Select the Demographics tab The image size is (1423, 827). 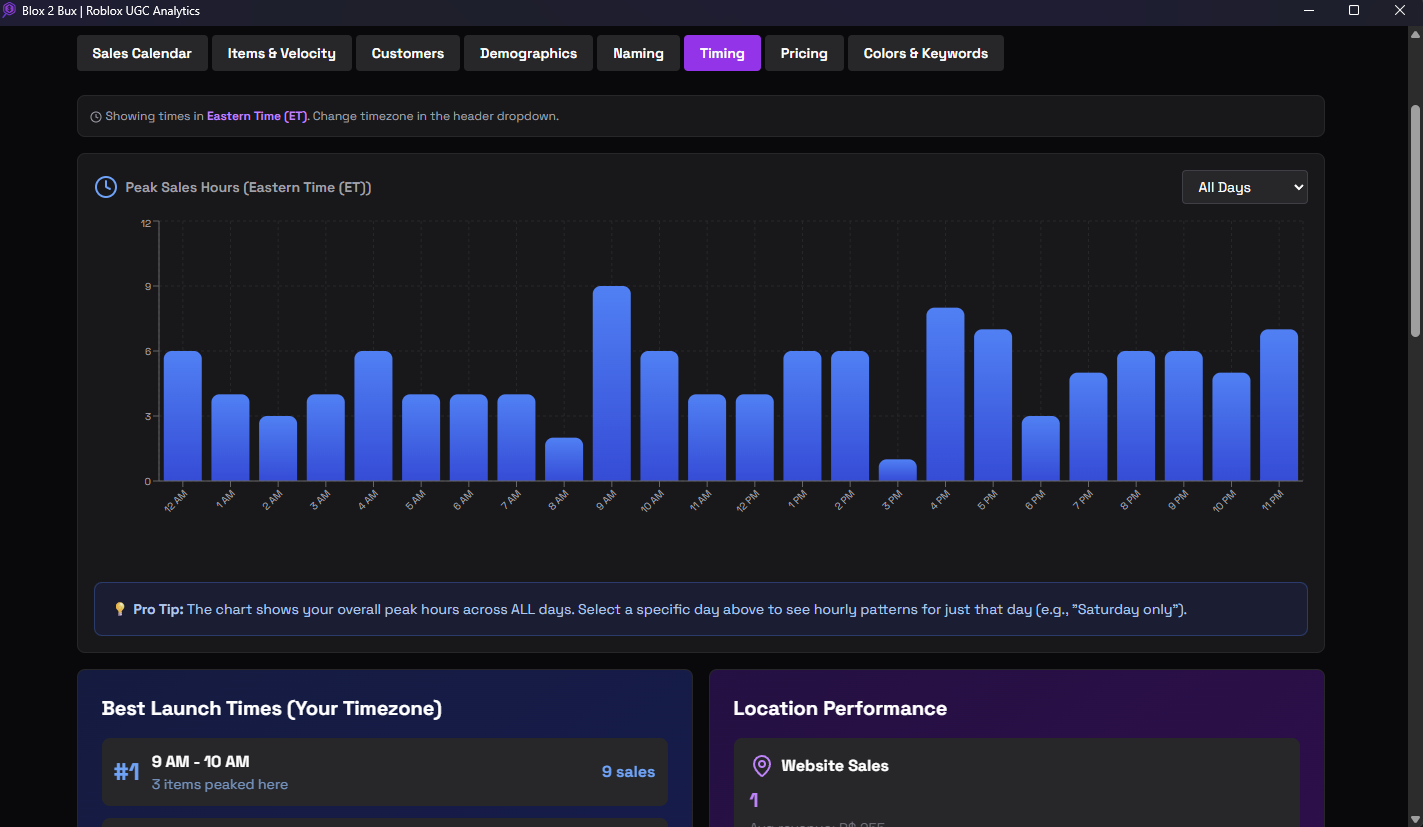(528, 53)
